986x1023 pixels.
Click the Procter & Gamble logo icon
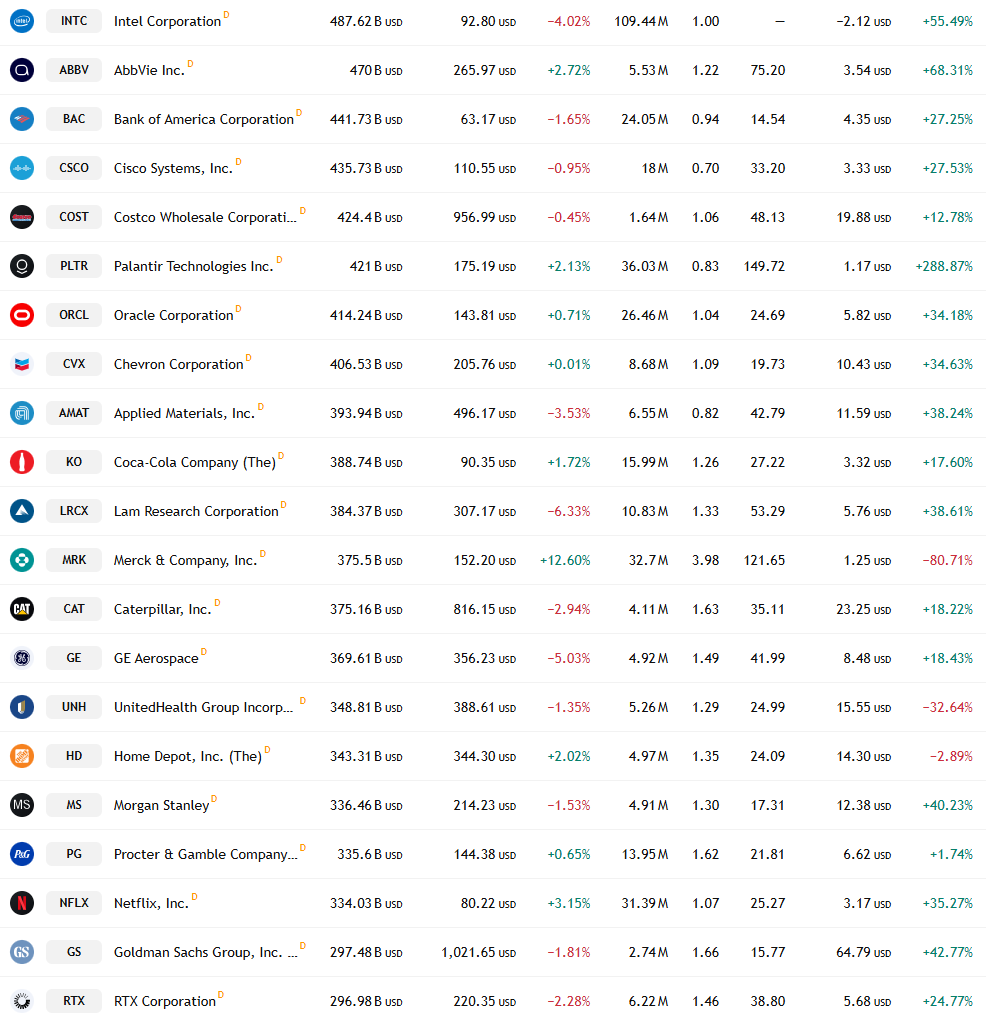coord(22,854)
